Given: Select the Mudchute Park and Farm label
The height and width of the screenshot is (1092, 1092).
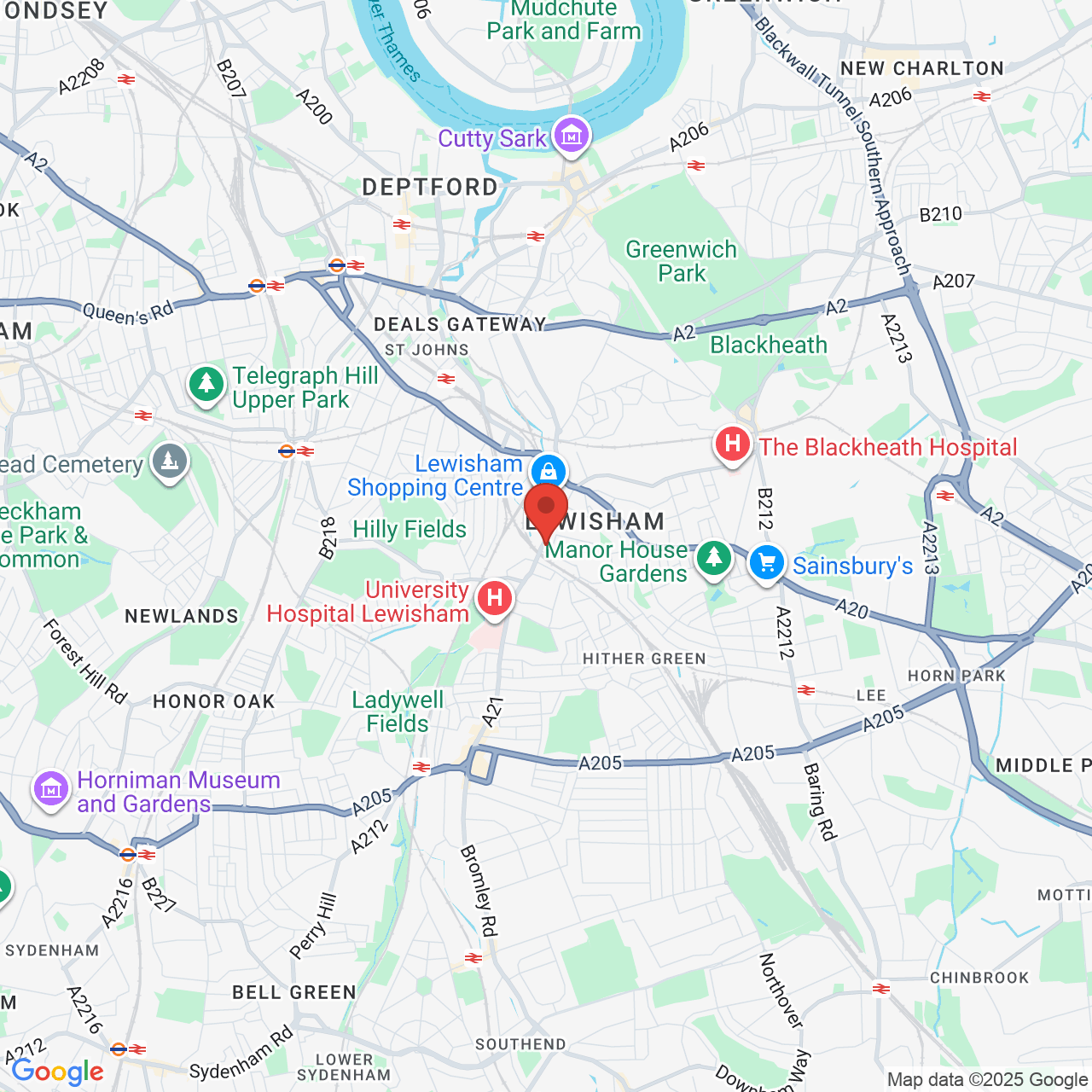Looking at the screenshot, I should tap(564, 20).
